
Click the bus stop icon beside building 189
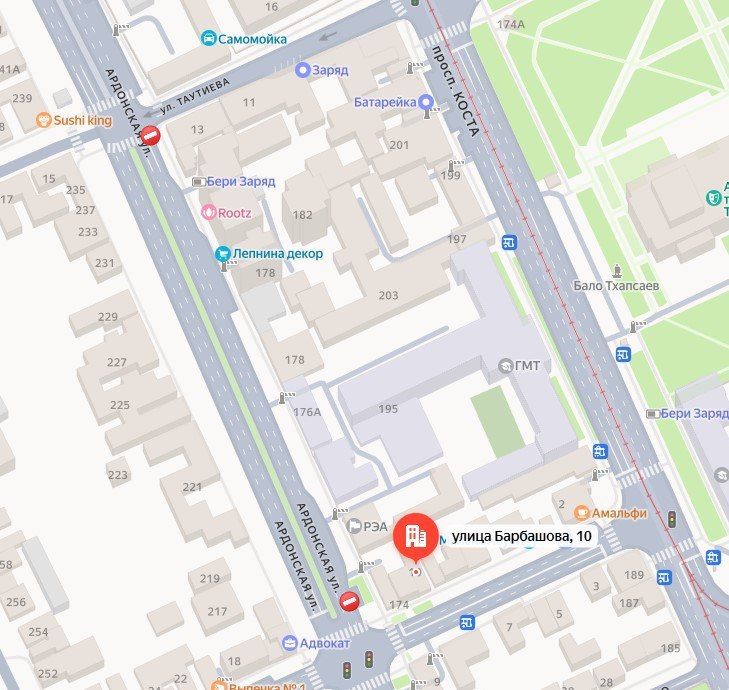click(664, 577)
